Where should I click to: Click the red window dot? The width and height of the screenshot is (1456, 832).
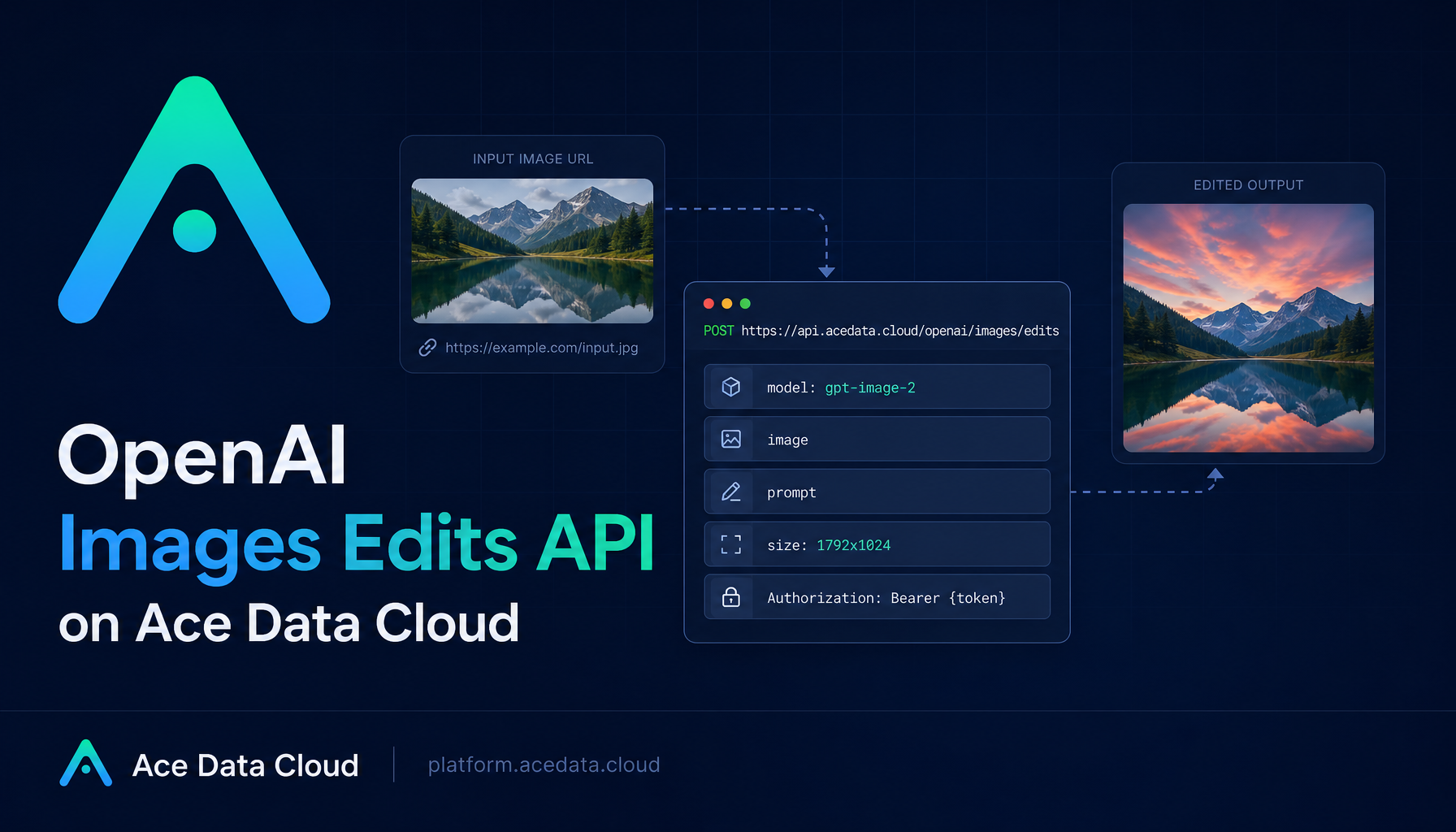coord(708,304)
